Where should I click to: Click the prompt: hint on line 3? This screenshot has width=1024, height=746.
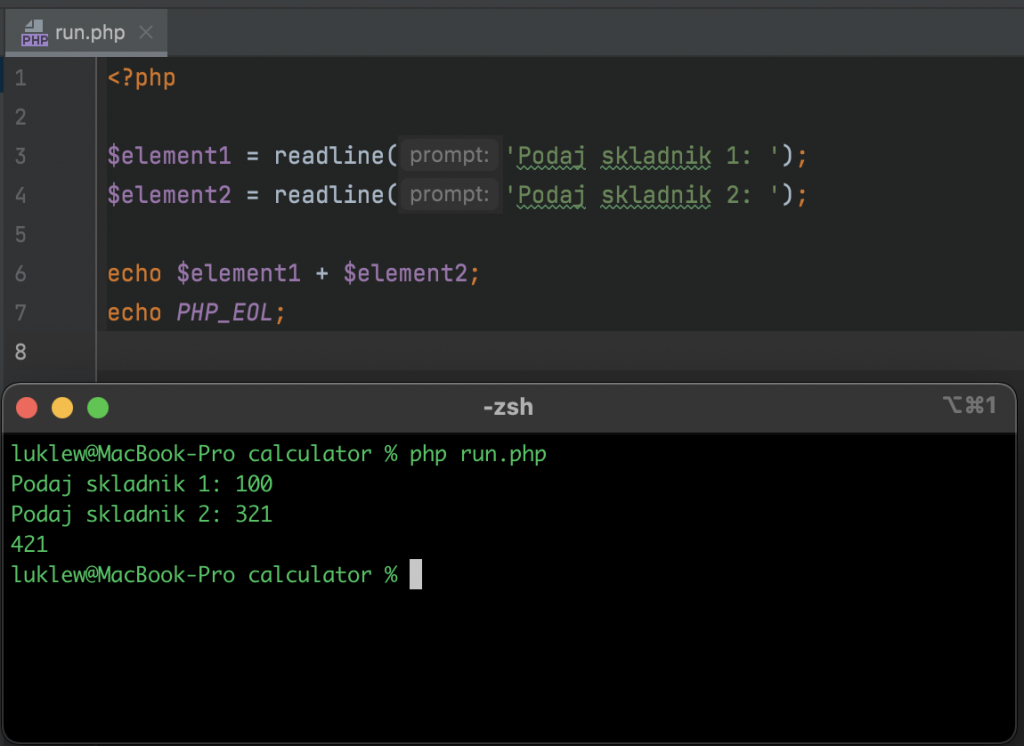click(449, 155)
